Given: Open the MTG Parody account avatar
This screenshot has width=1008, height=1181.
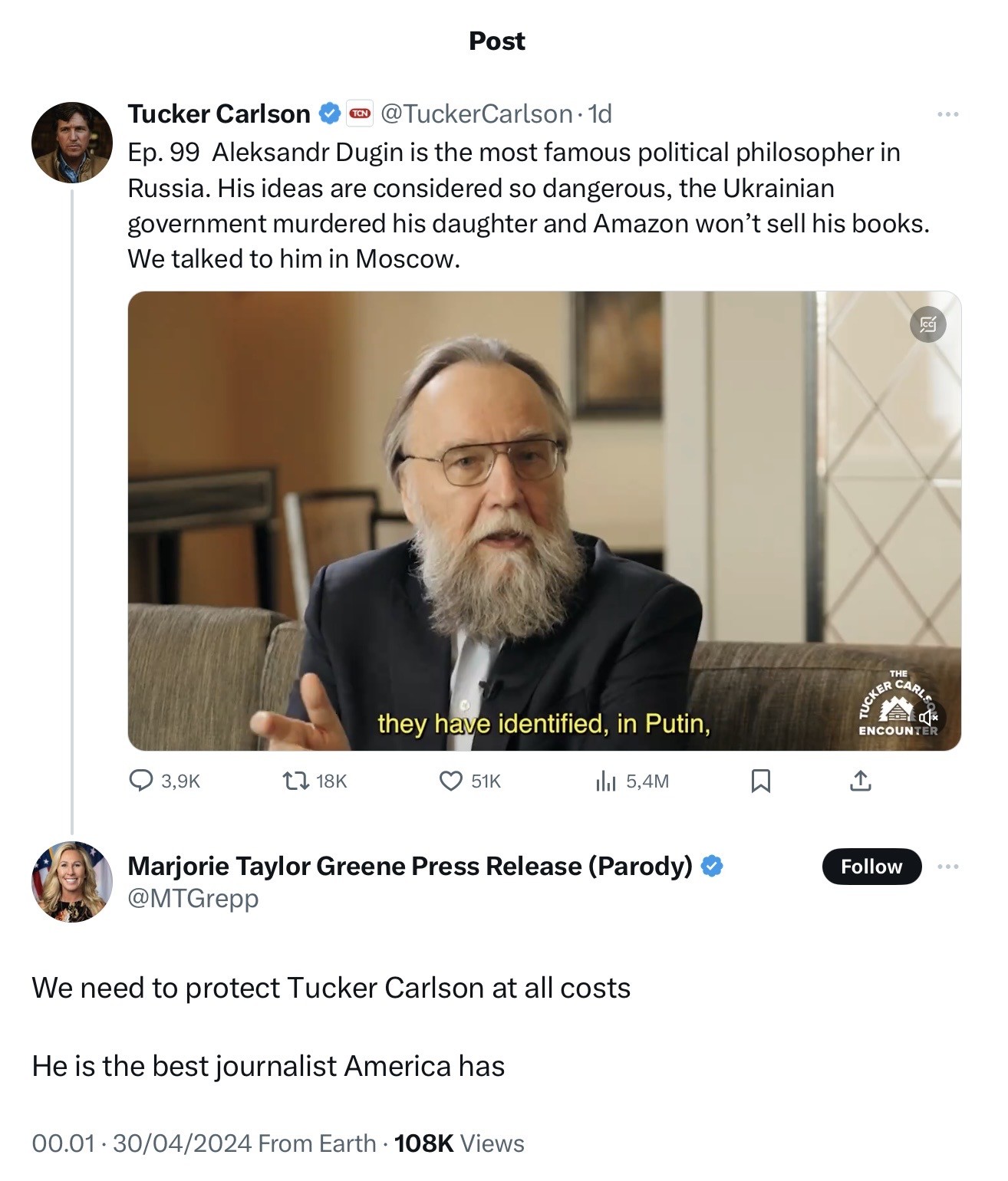Looking at the screenshot, I should tap(72, 882).
